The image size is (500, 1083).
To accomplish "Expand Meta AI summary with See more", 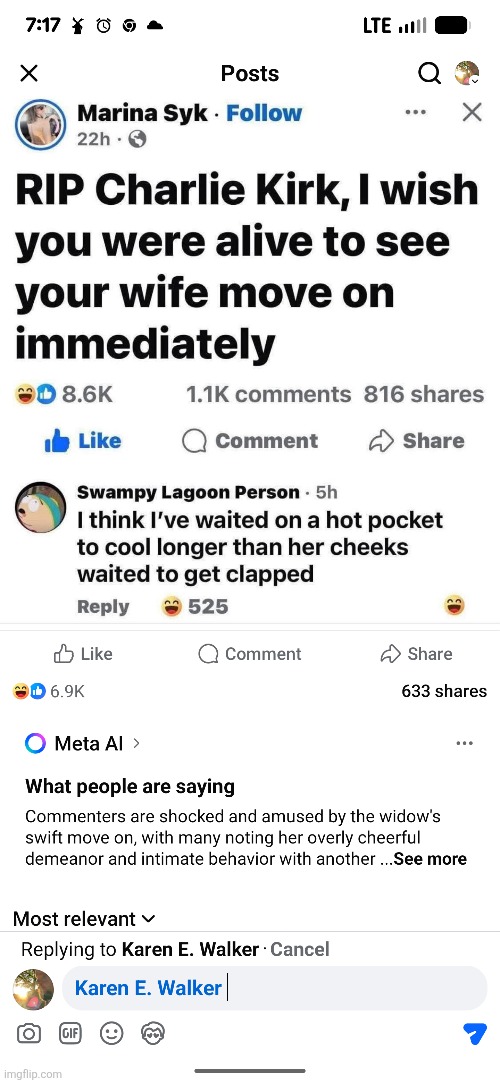I will [430, 859].
